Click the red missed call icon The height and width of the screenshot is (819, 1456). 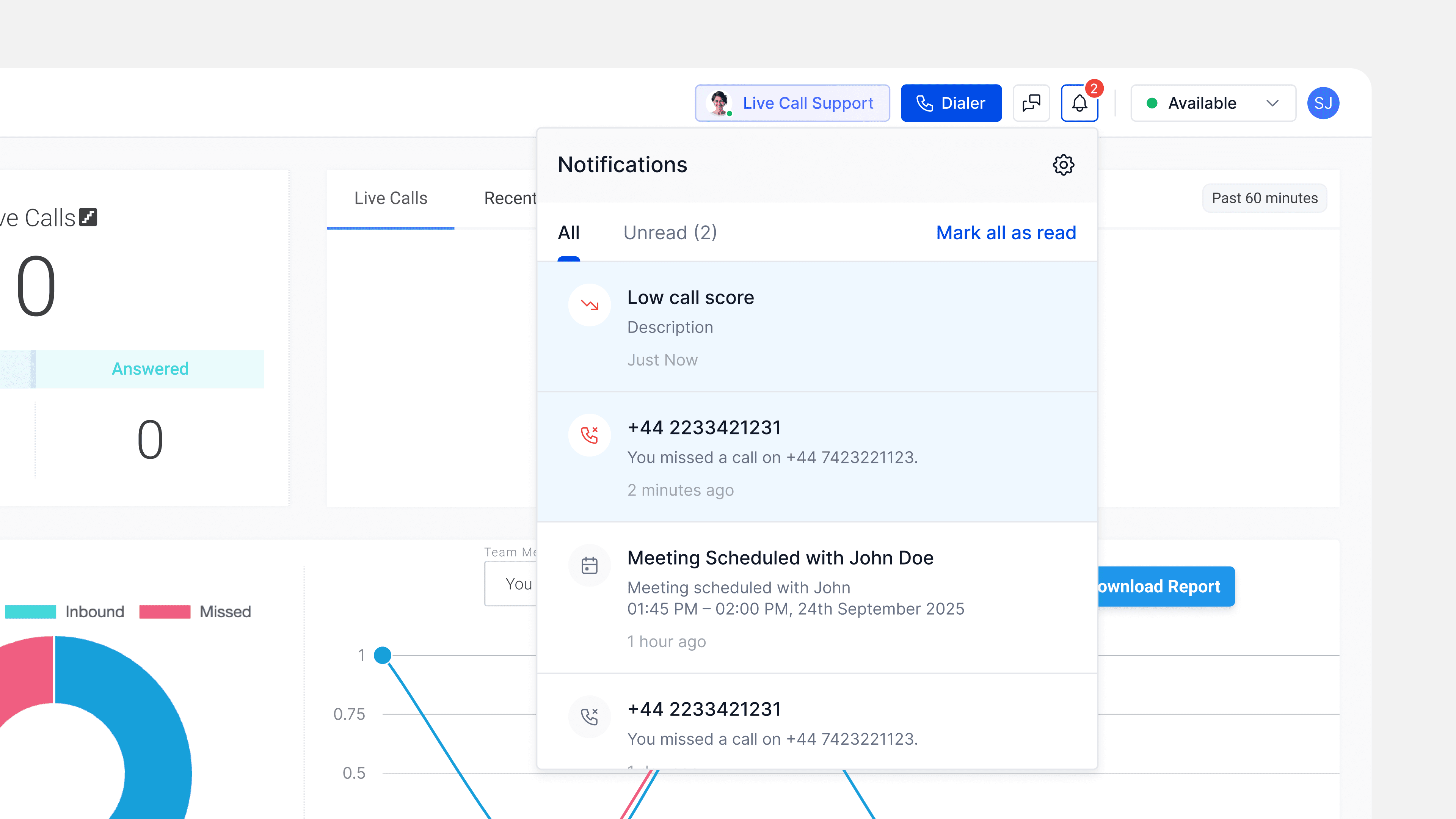click(x=590, y=435)
